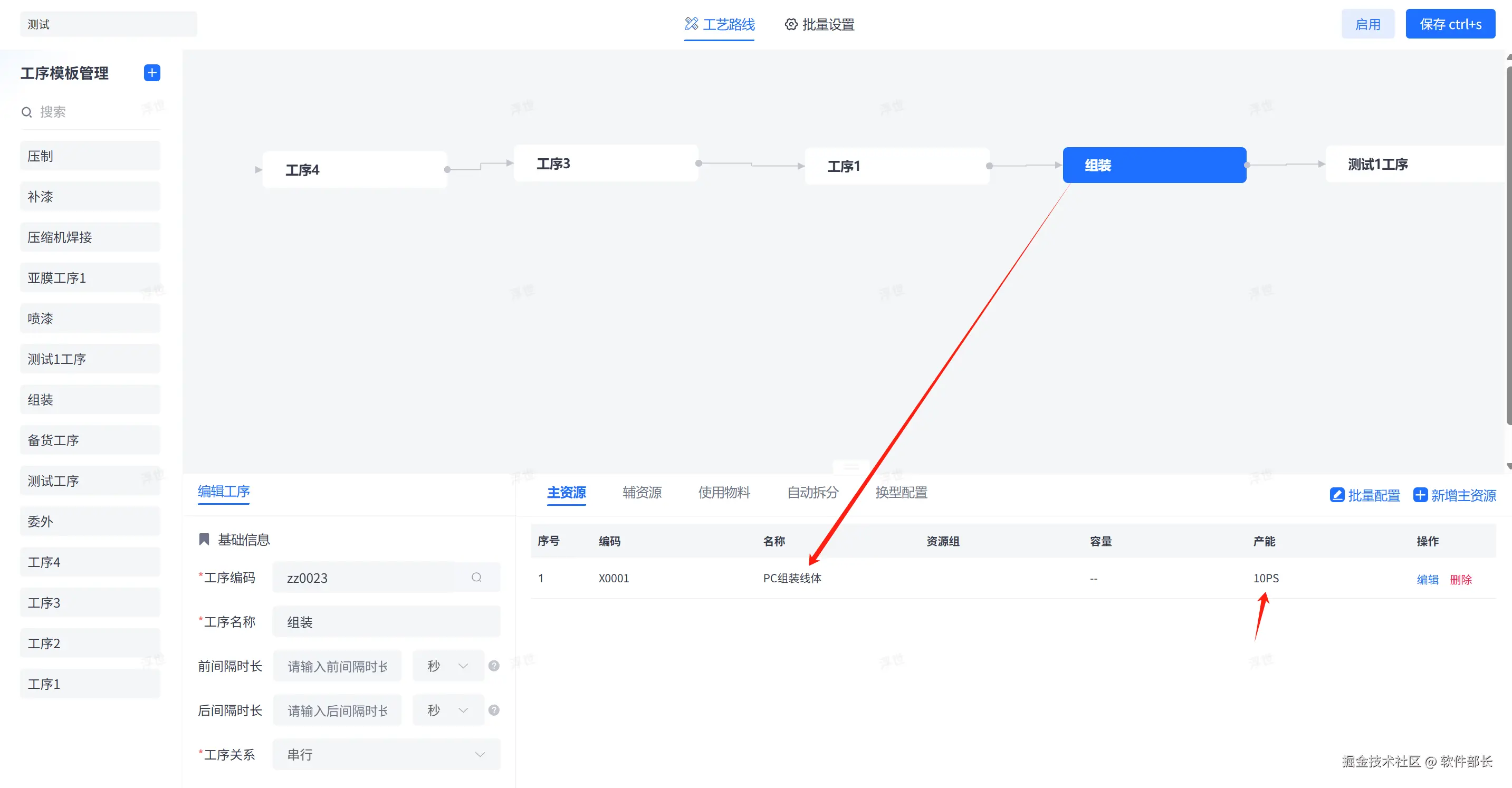1512x788 pixels.
Task: Open the 后间隔时长 unit dropdown
Action: click(x=448, y=710)
